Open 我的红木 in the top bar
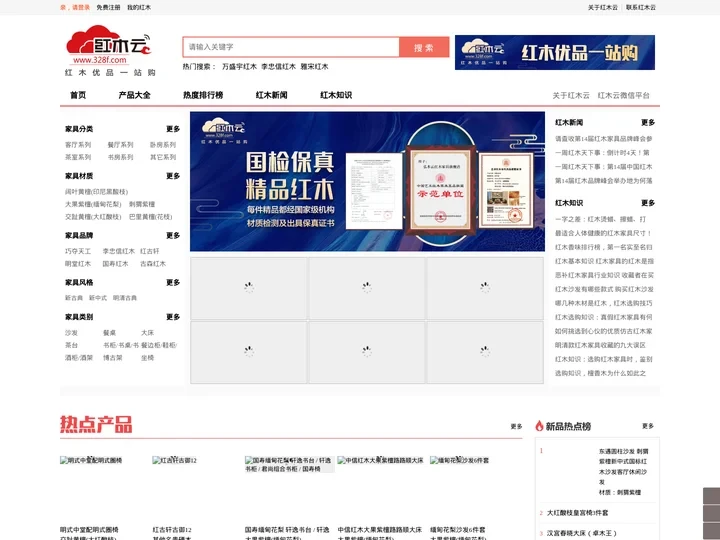The image size is (720, 540). pos(139,7)
